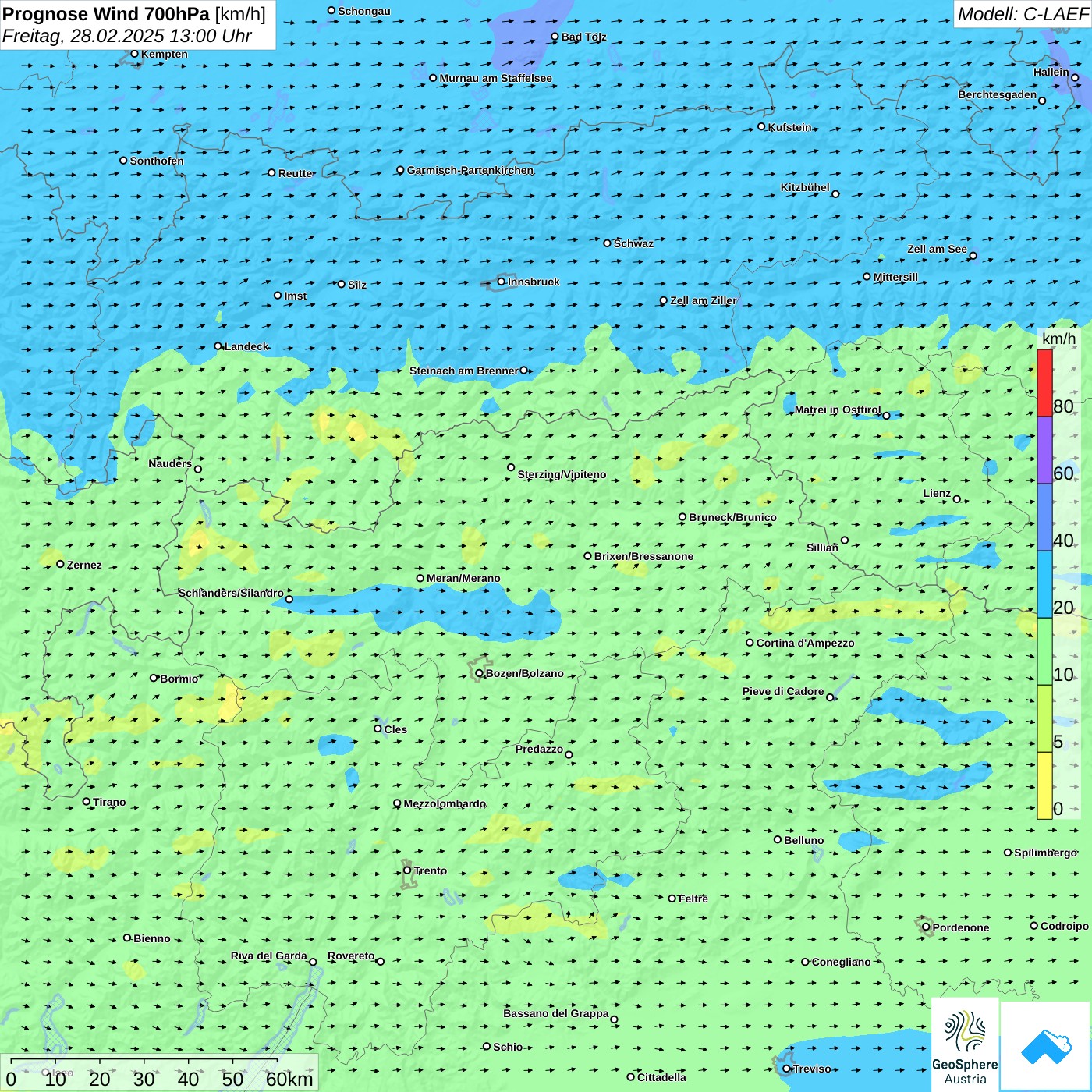This screenshot has height=1092, width=1092.
Task: Click the 'Predazzo' label
Action: (x=539, y=749)
